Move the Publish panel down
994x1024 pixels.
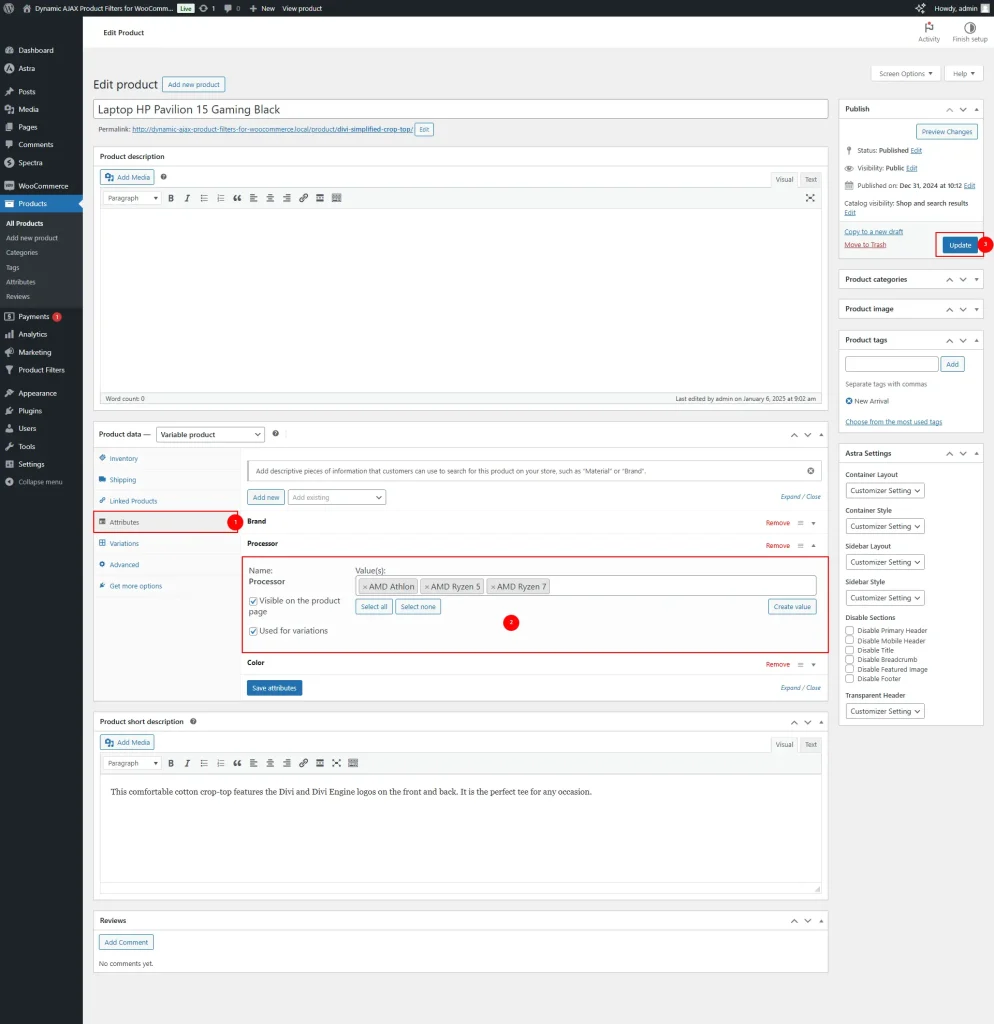point(963,109)
